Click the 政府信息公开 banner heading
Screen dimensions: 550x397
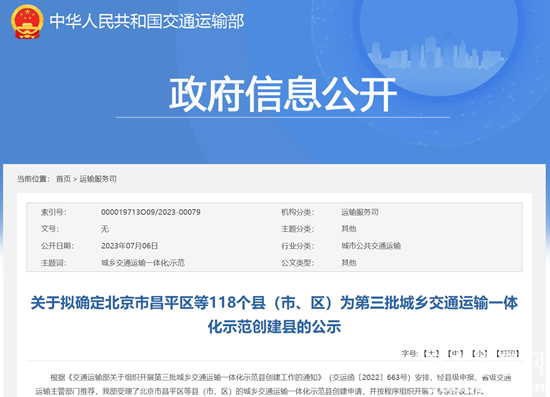coord(283,94)
